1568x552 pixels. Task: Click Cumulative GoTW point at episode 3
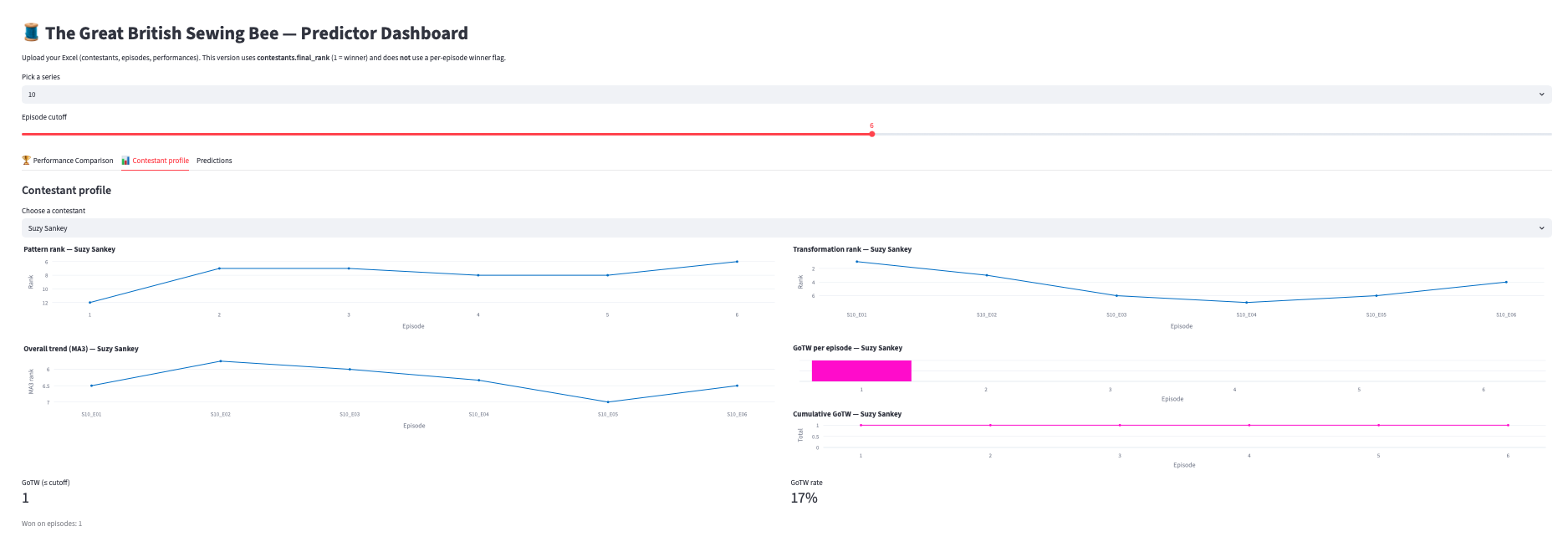point(1120,426)
